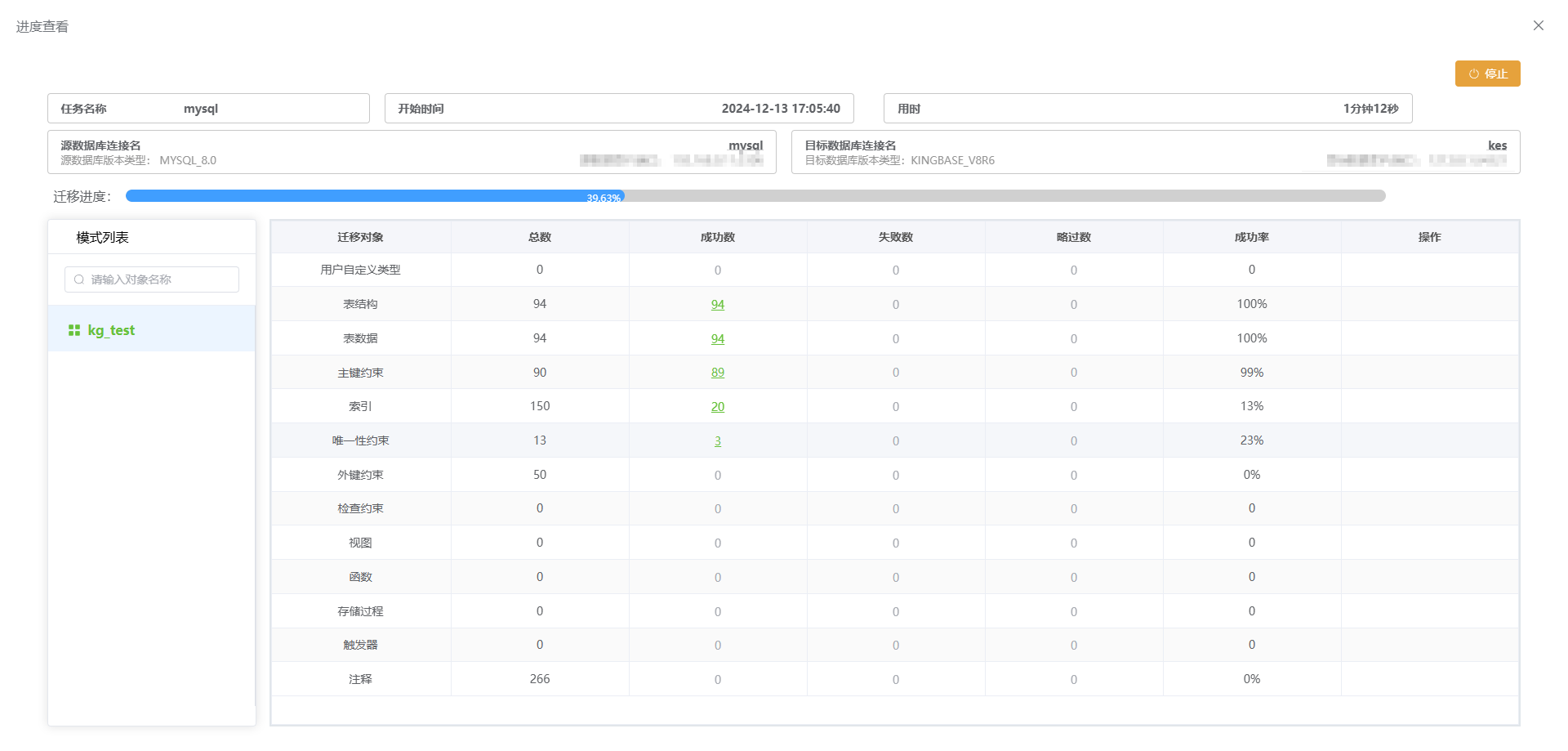Select kg_test in the schema list
Viewport: 1568px width, 751px height.
coord(111,330)
